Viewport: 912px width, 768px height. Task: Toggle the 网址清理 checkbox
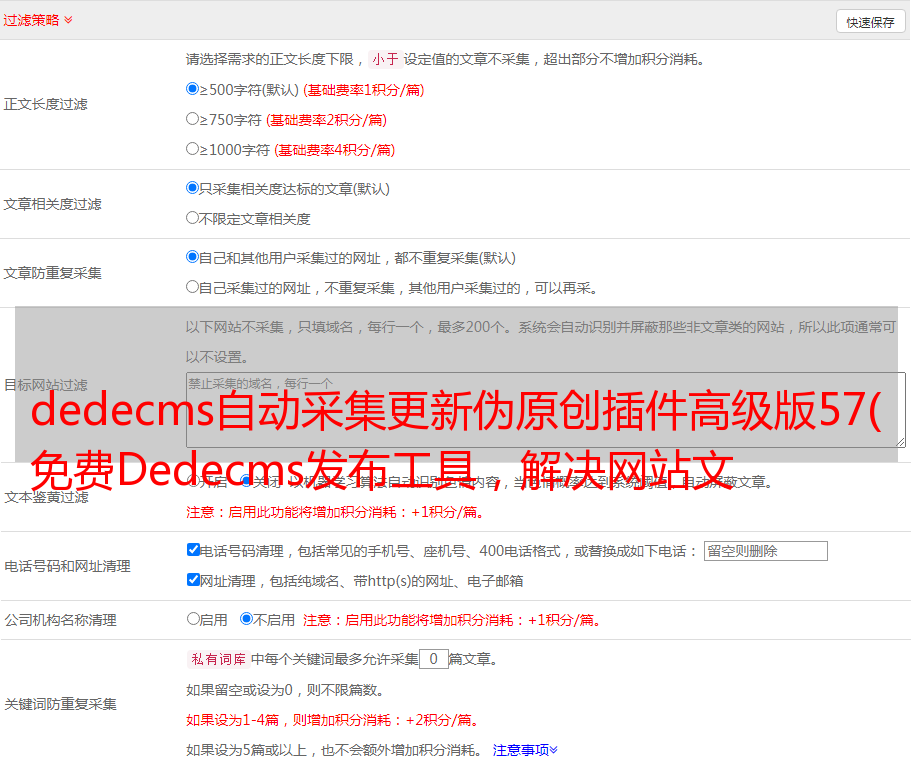(x=194, y=580)
